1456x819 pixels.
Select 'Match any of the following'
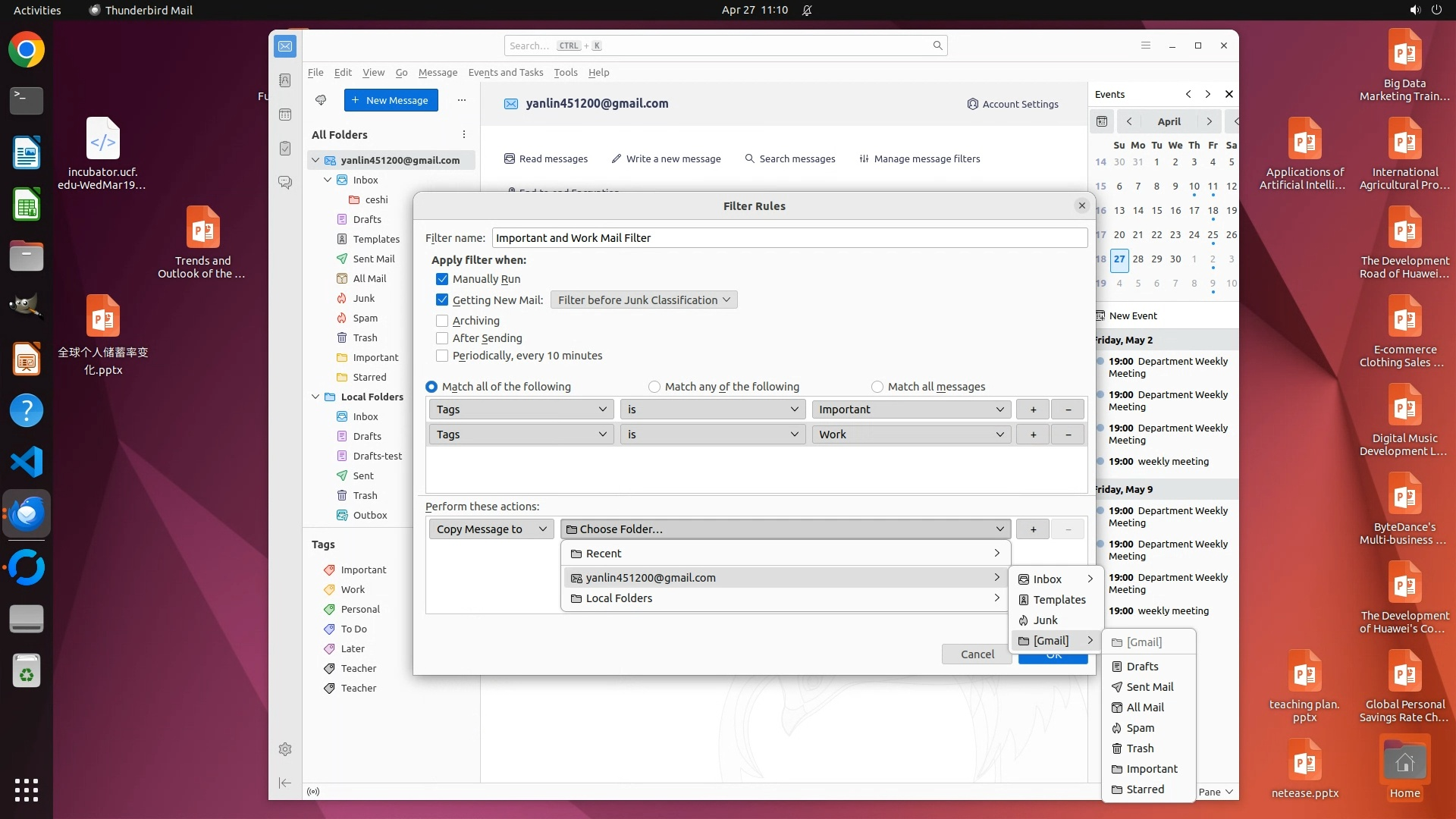click(654, 387)
